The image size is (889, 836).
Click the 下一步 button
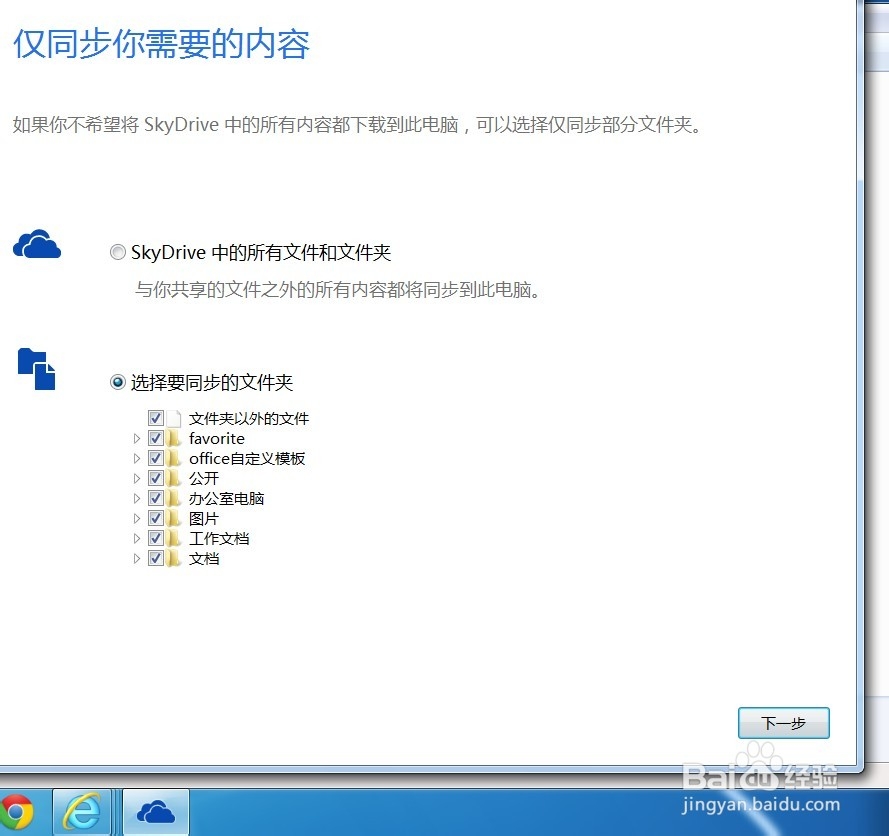(784, 723)
